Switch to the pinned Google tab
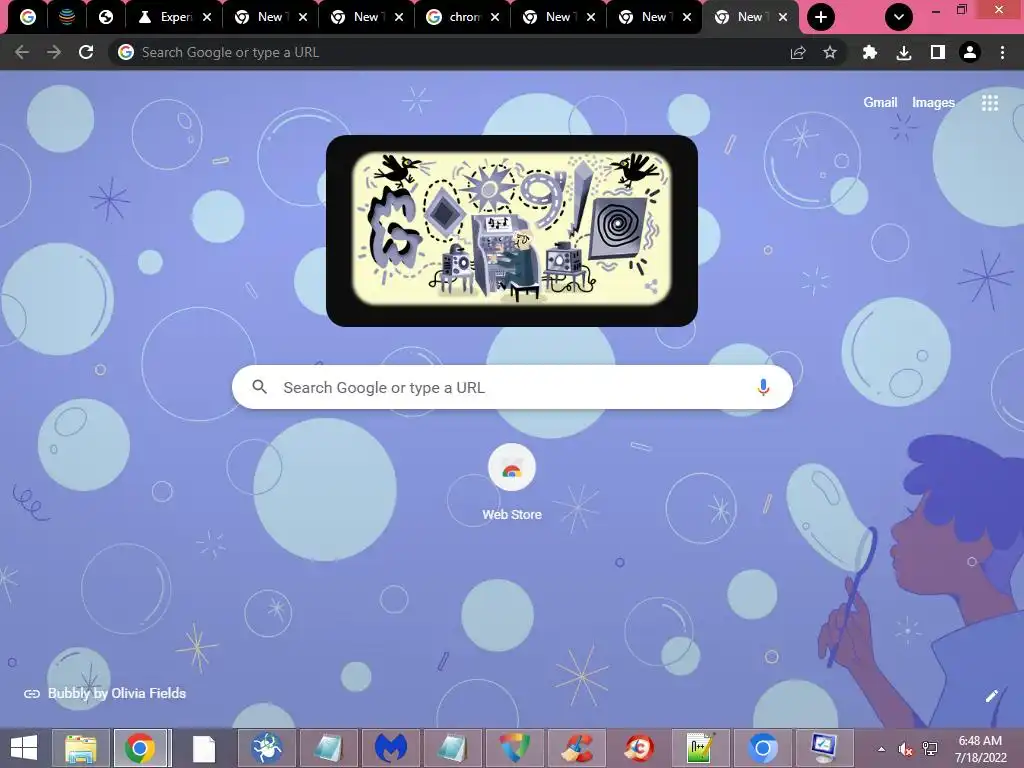 pos(27,17)
